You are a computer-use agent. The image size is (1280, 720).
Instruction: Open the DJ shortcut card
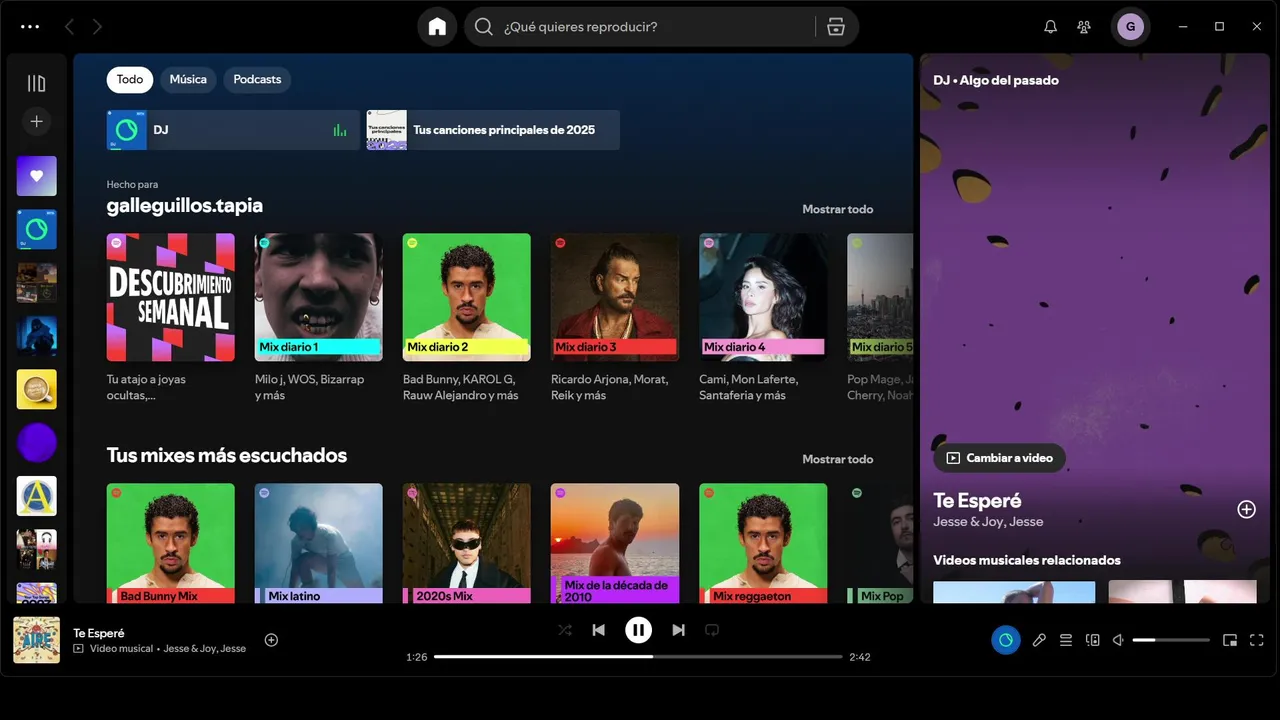point(233,130)
